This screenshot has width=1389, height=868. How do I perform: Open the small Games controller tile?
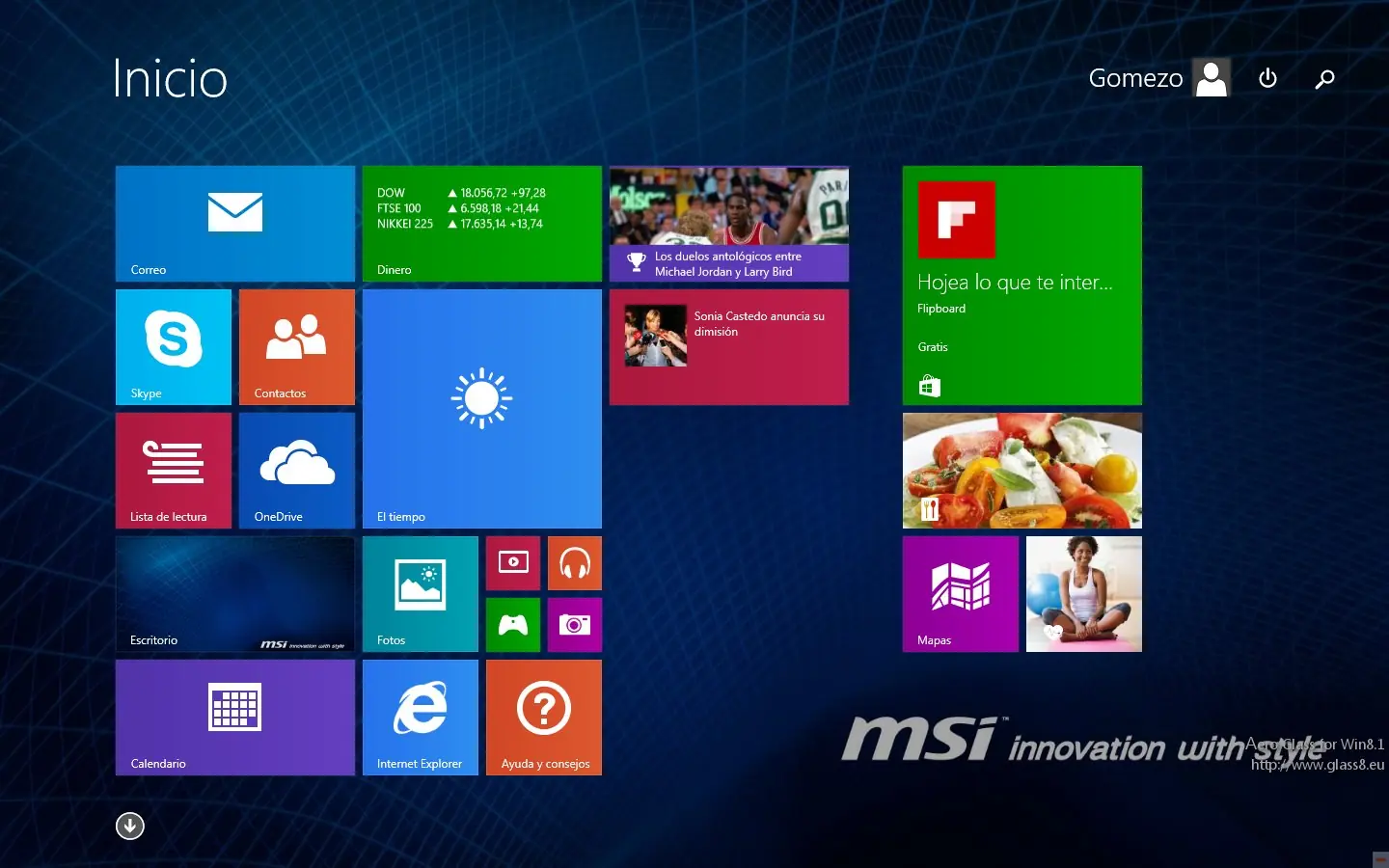tap(513, 625)
